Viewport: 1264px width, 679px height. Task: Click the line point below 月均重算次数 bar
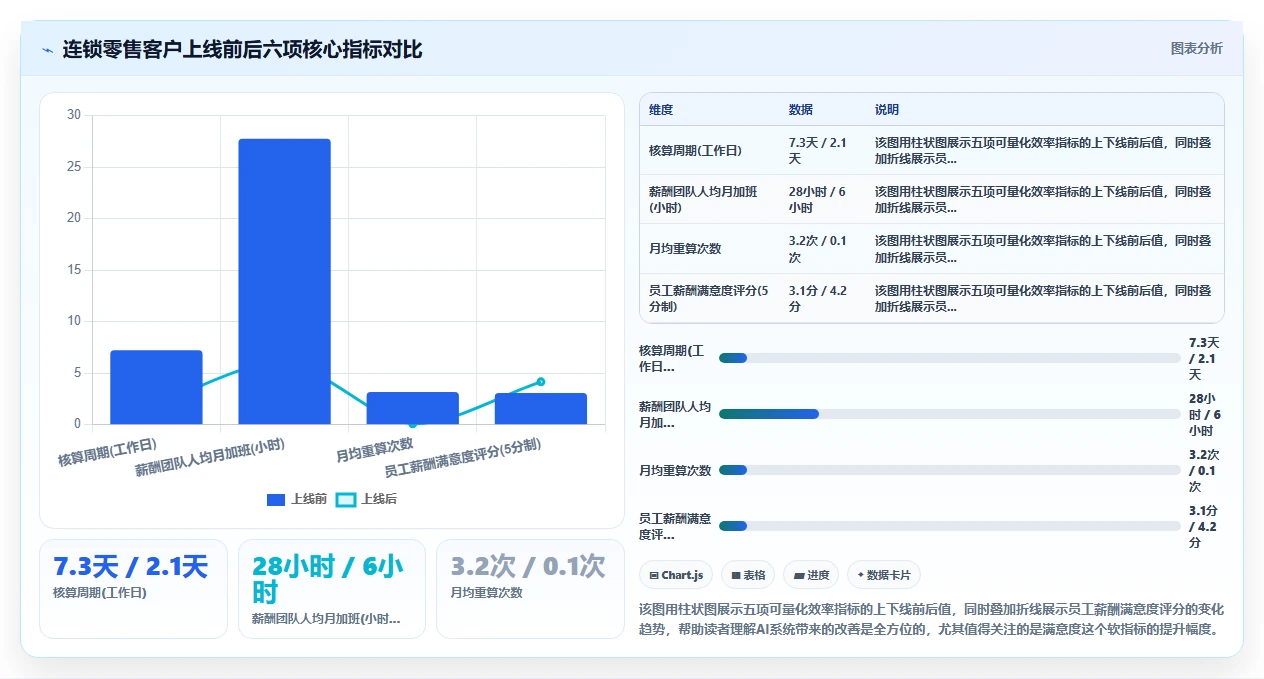pos(413,424)
